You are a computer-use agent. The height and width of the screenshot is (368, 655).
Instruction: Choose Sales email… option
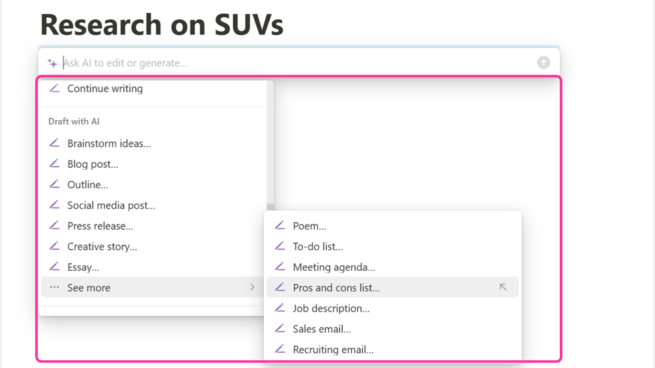pos(393,329)
